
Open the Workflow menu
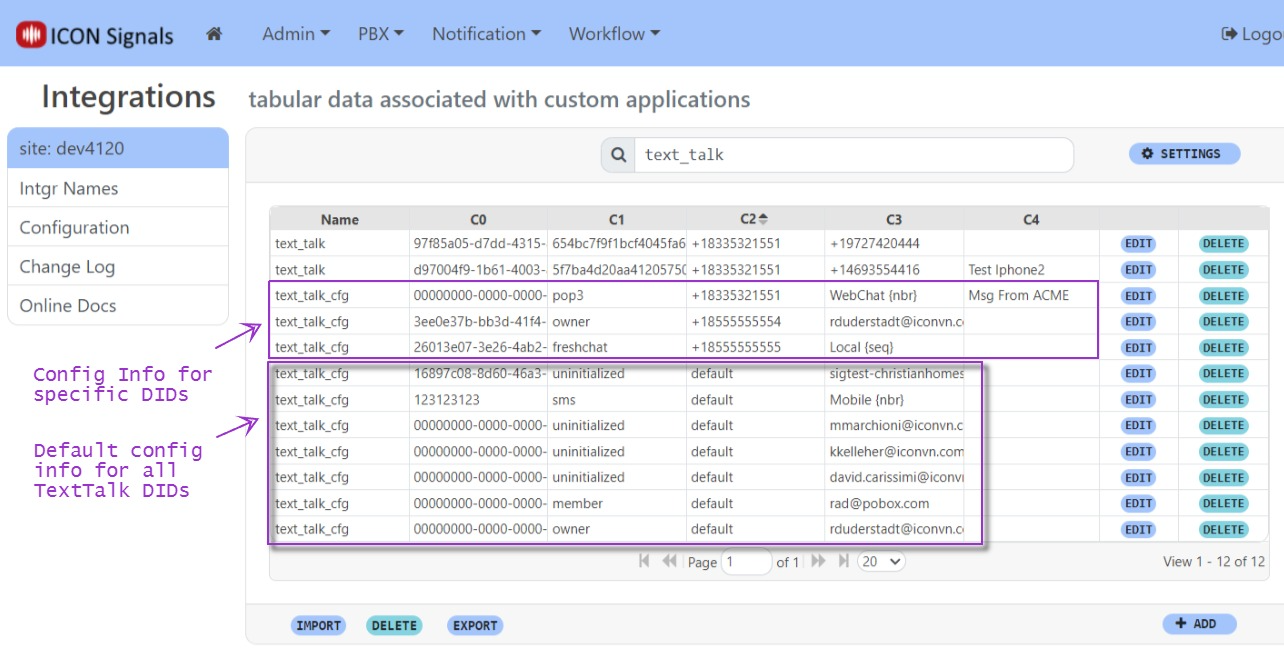[614, 34]
